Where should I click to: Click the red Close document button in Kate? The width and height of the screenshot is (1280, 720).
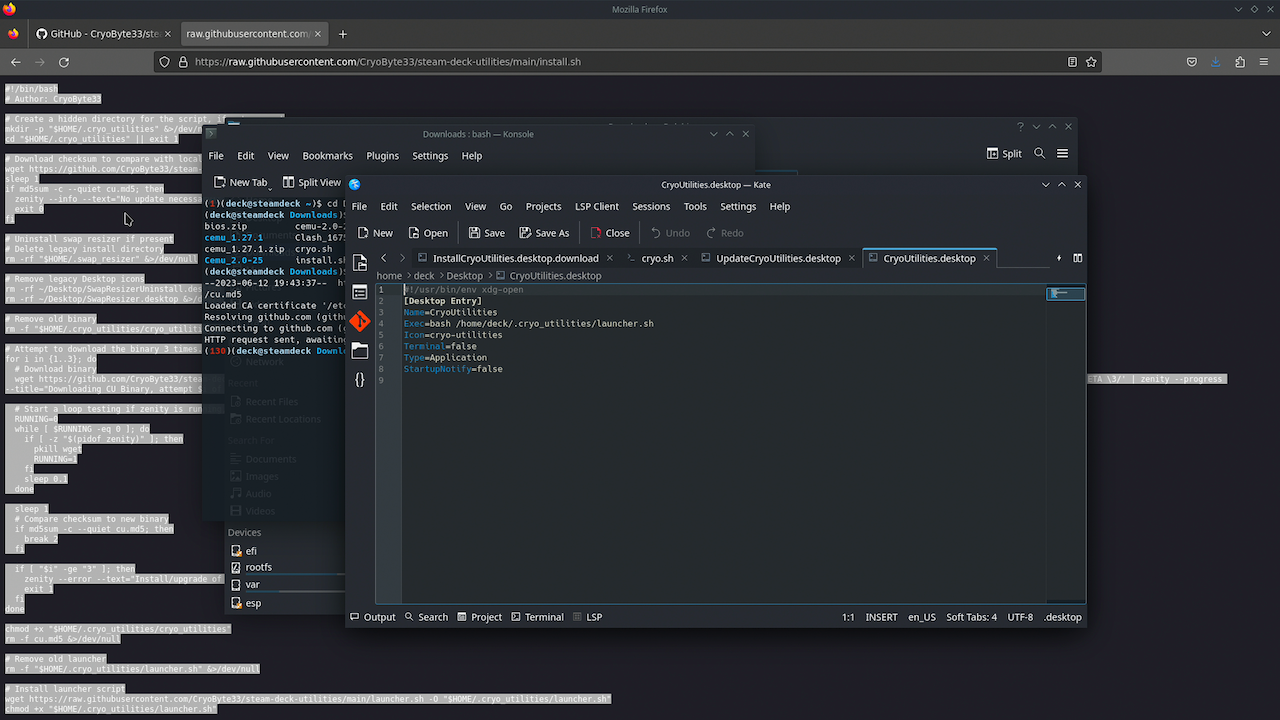point(610,233)
